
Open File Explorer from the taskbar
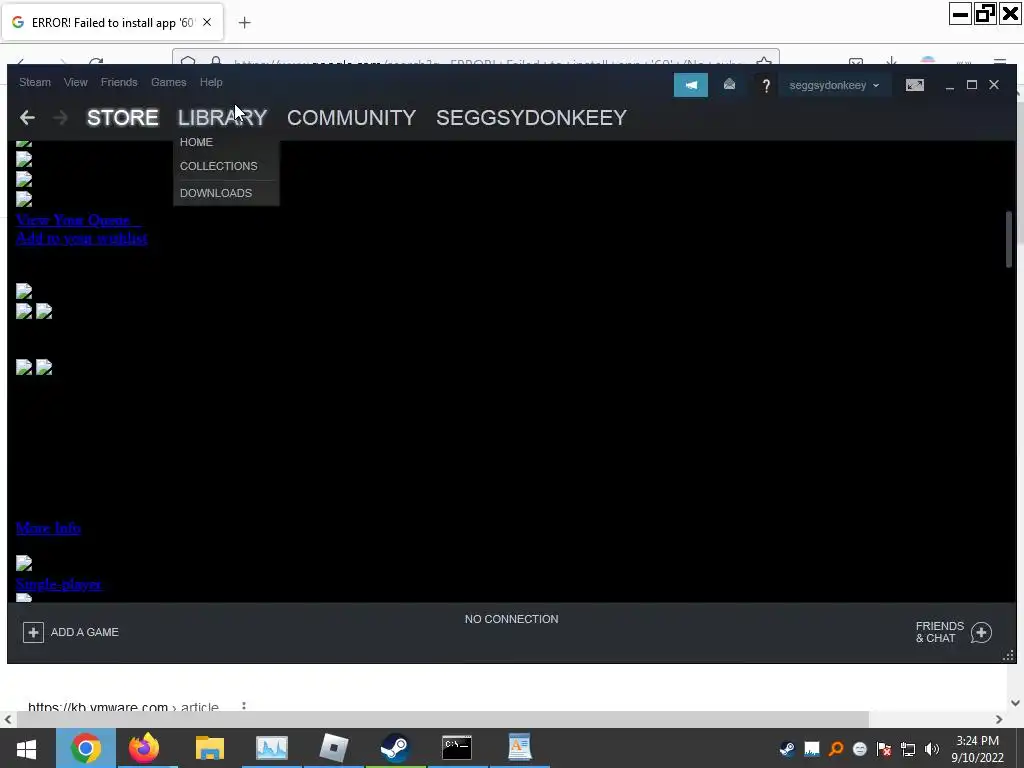pyautogui.click(x=210, y=748)
